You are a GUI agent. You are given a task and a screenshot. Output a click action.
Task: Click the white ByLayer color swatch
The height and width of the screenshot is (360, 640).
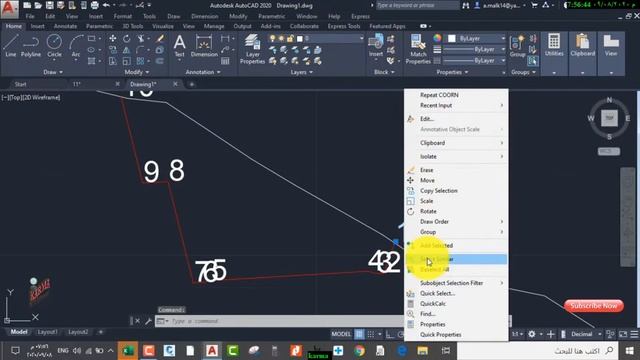(x=451, y=38)
